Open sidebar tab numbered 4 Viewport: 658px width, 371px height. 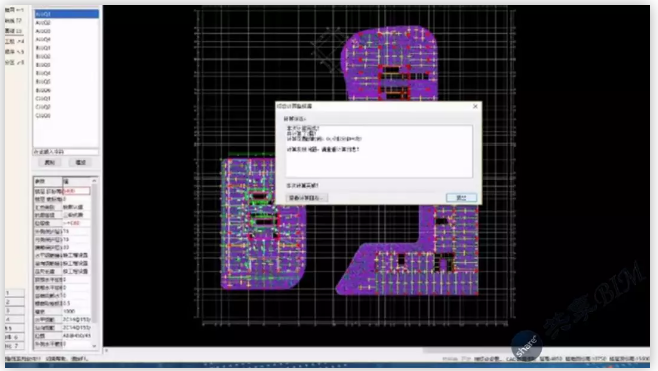[14, 41]
